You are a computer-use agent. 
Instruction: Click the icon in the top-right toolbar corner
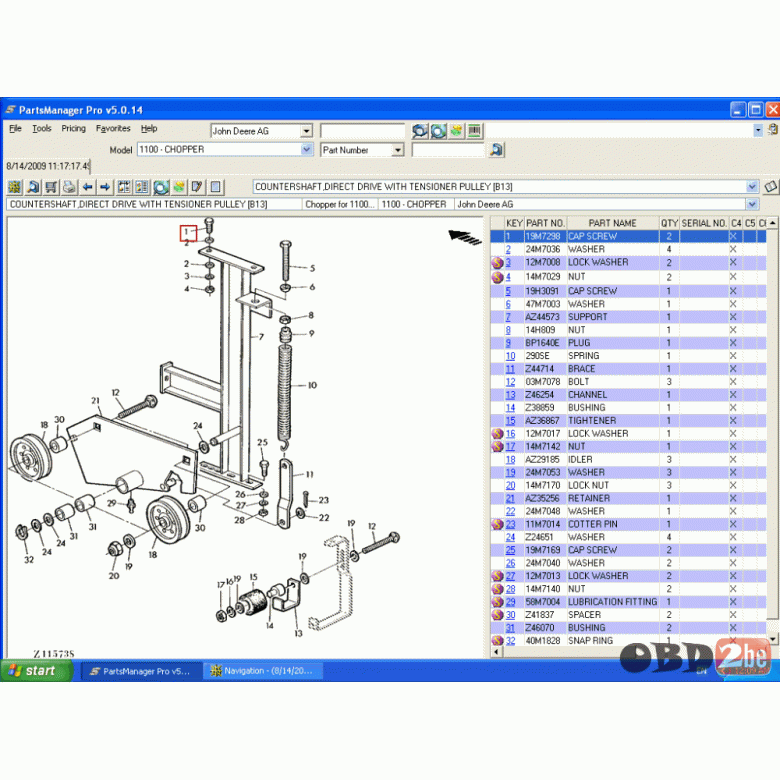(x=772, y=130)
